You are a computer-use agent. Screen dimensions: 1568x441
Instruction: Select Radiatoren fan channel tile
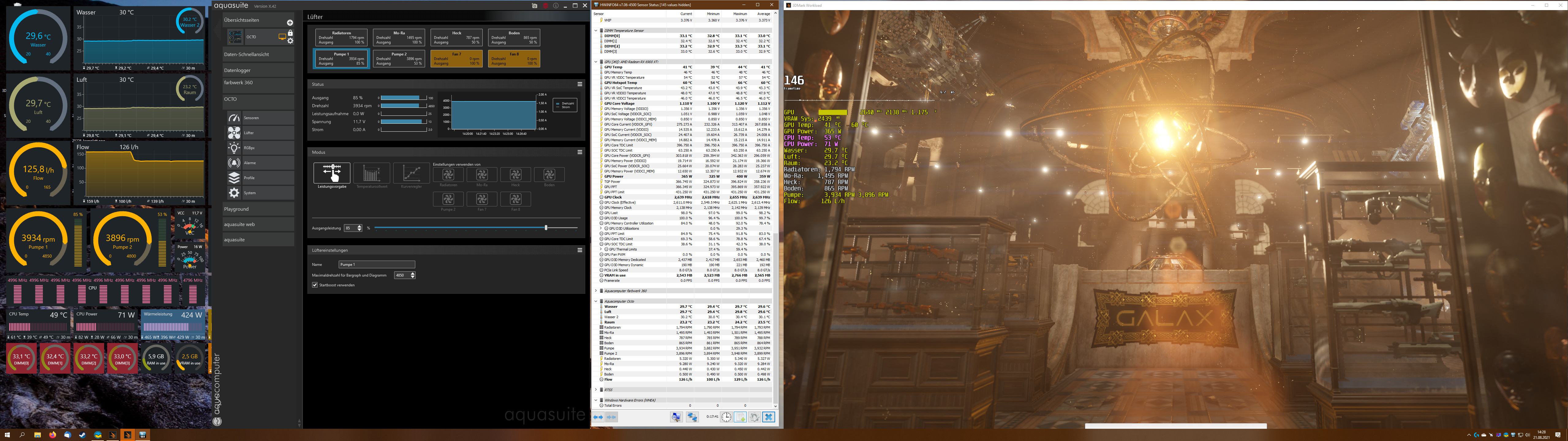pyautogui.click(x=341, y=37)
